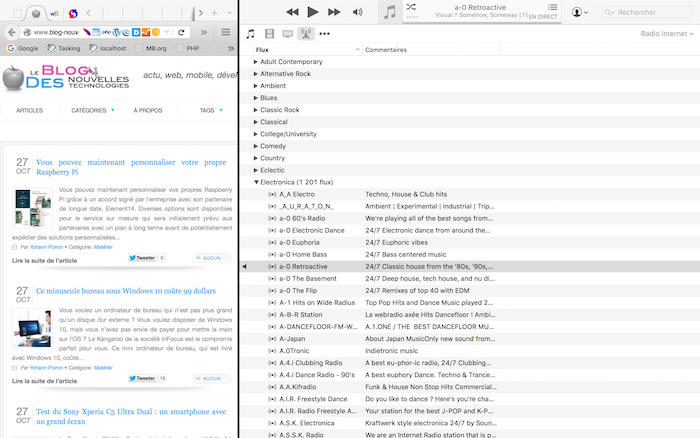Switch to the Movies library icon

point(269,33)
